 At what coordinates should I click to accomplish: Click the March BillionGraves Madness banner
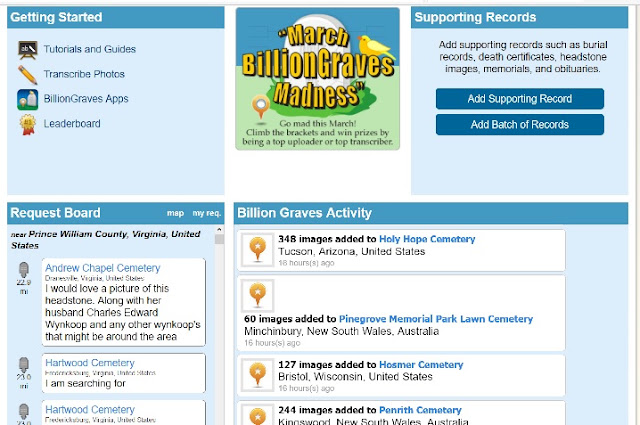coord(318,79)
